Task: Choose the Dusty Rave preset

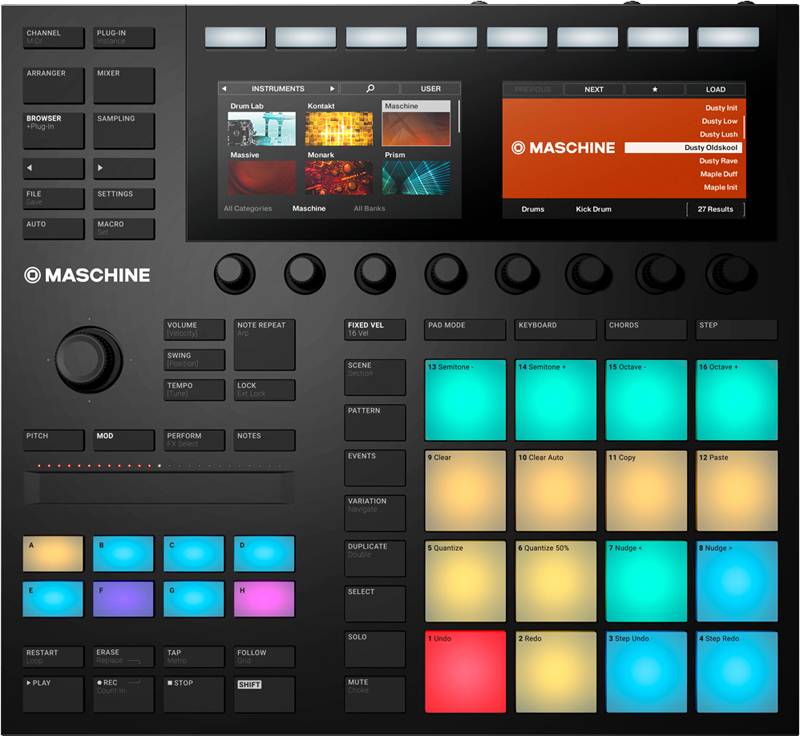Action: click(718, 161)
